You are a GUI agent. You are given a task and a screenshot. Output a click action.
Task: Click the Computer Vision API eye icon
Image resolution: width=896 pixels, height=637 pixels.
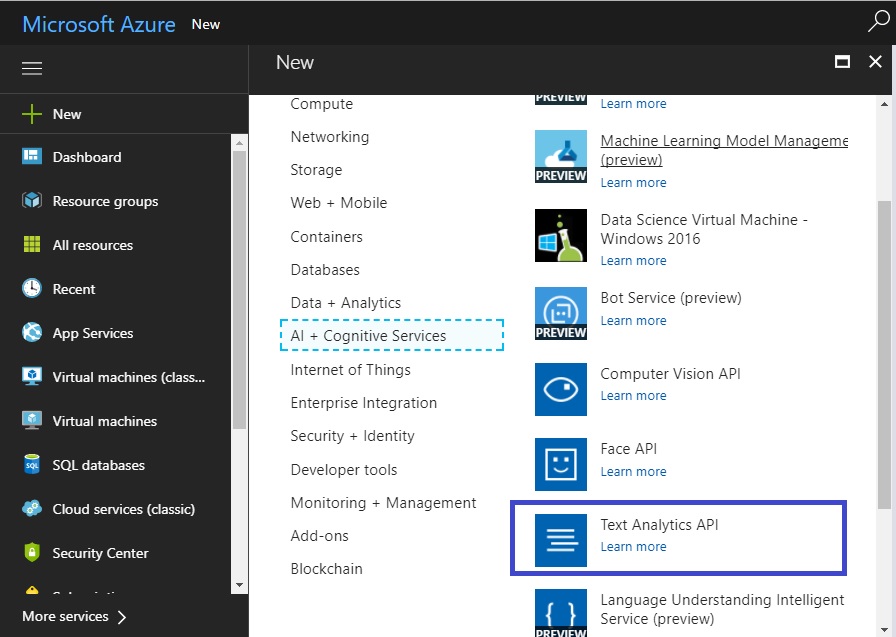561,389
